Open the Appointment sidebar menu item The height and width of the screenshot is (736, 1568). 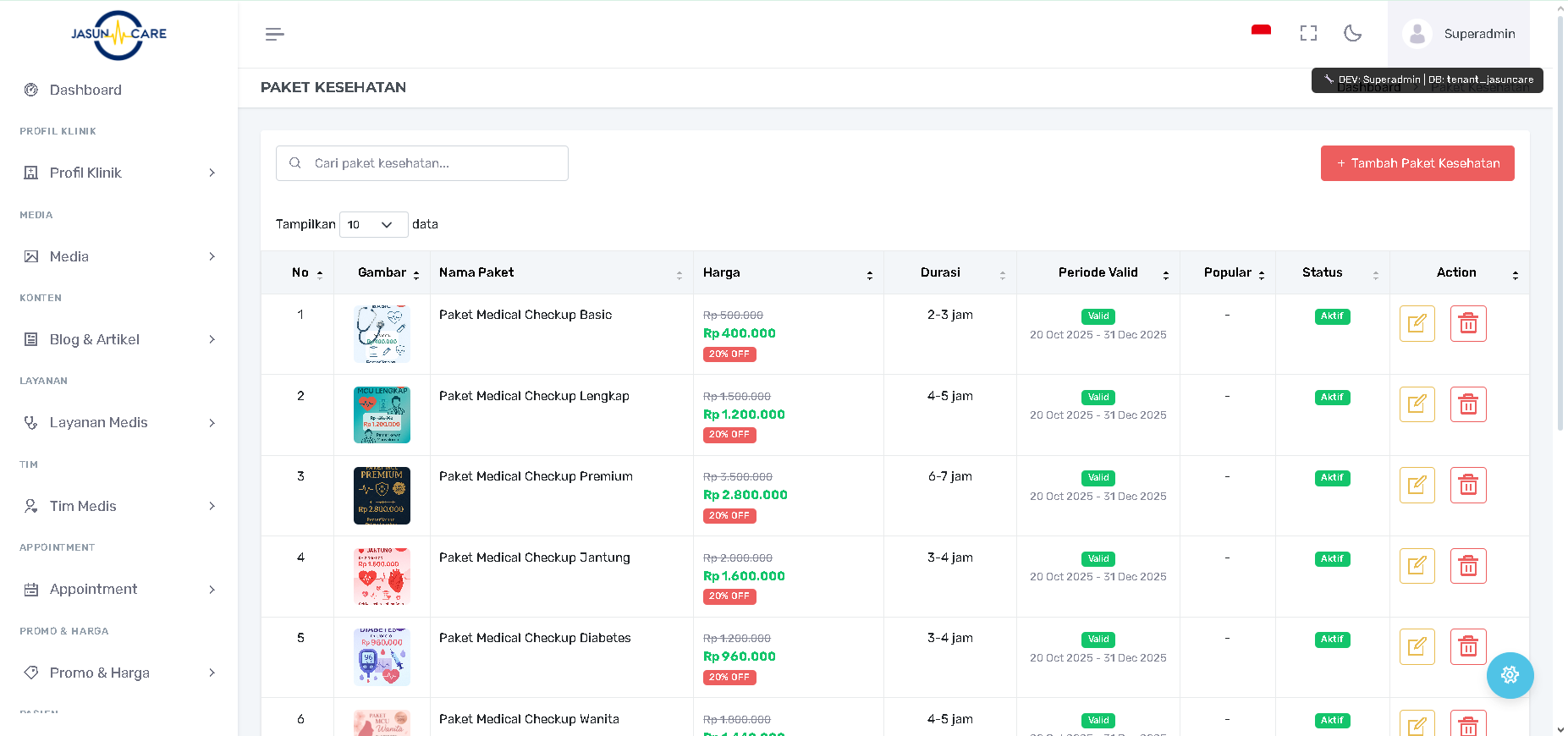[x=118, y=589]
